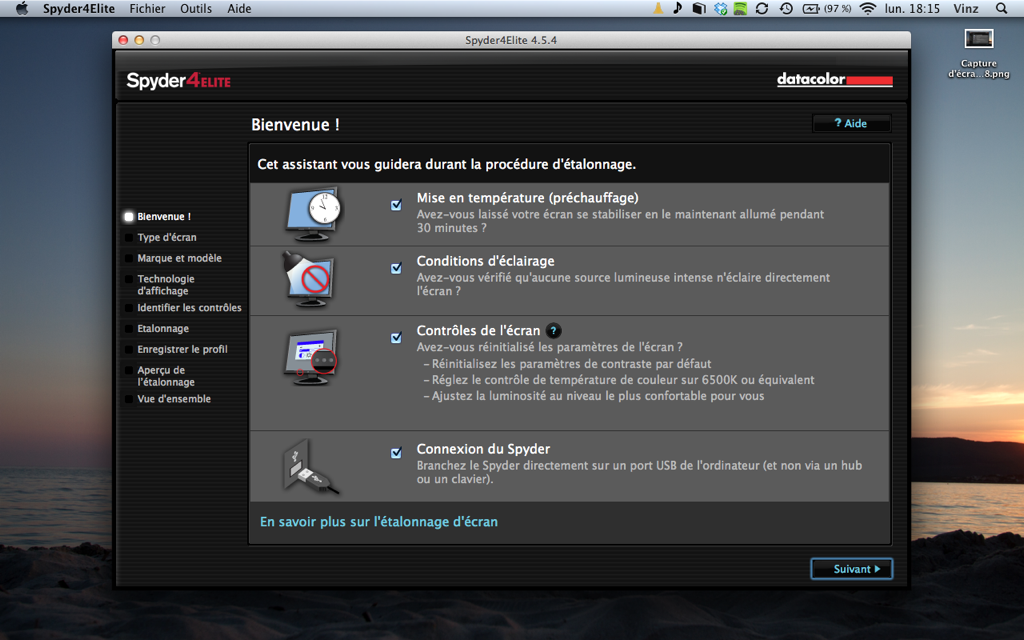Open the Fichier menu
The width and height of the screenshot is (1024, 640).
pos(147,9)
